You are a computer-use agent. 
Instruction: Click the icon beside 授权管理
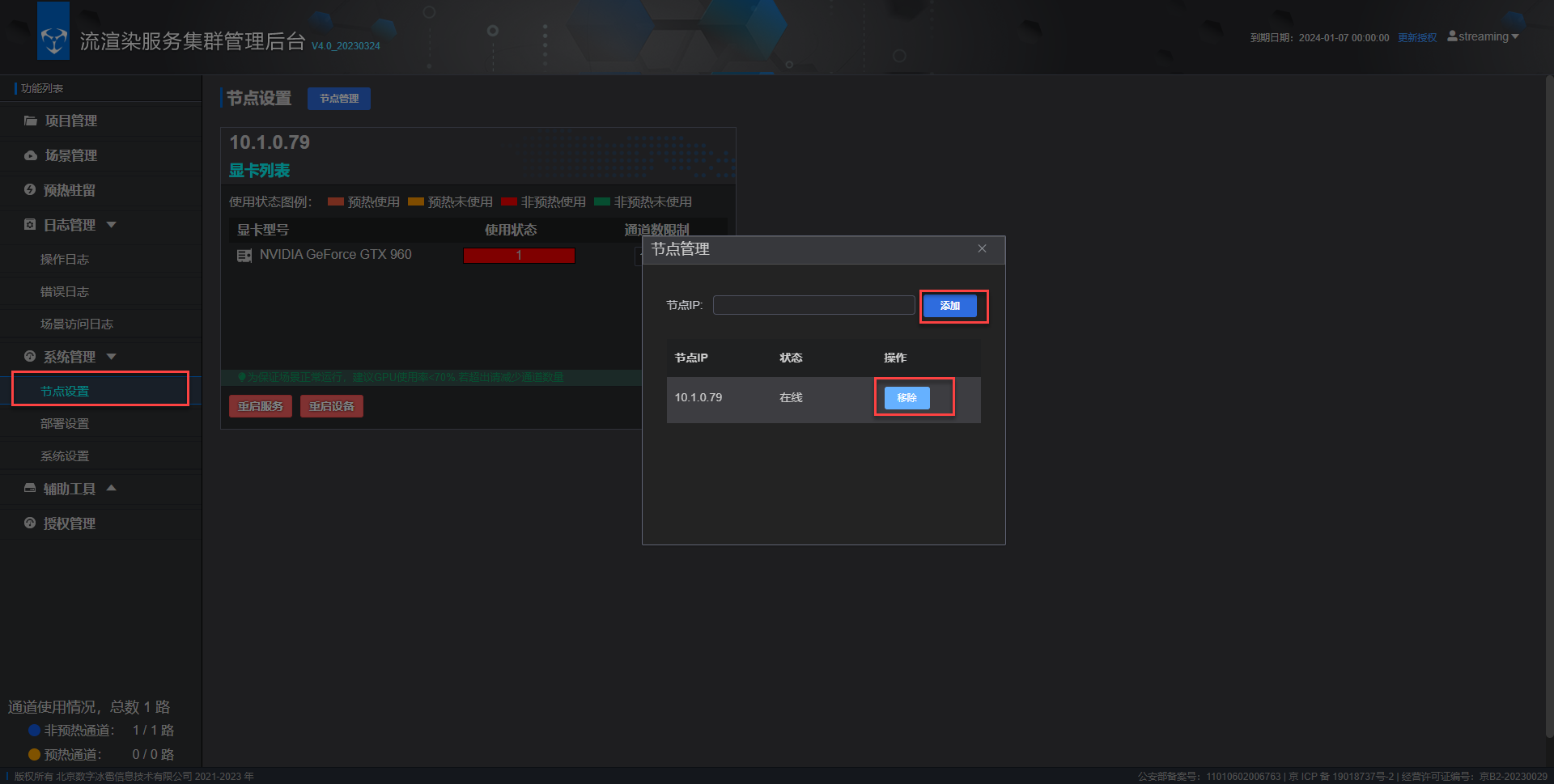[30, 523]
